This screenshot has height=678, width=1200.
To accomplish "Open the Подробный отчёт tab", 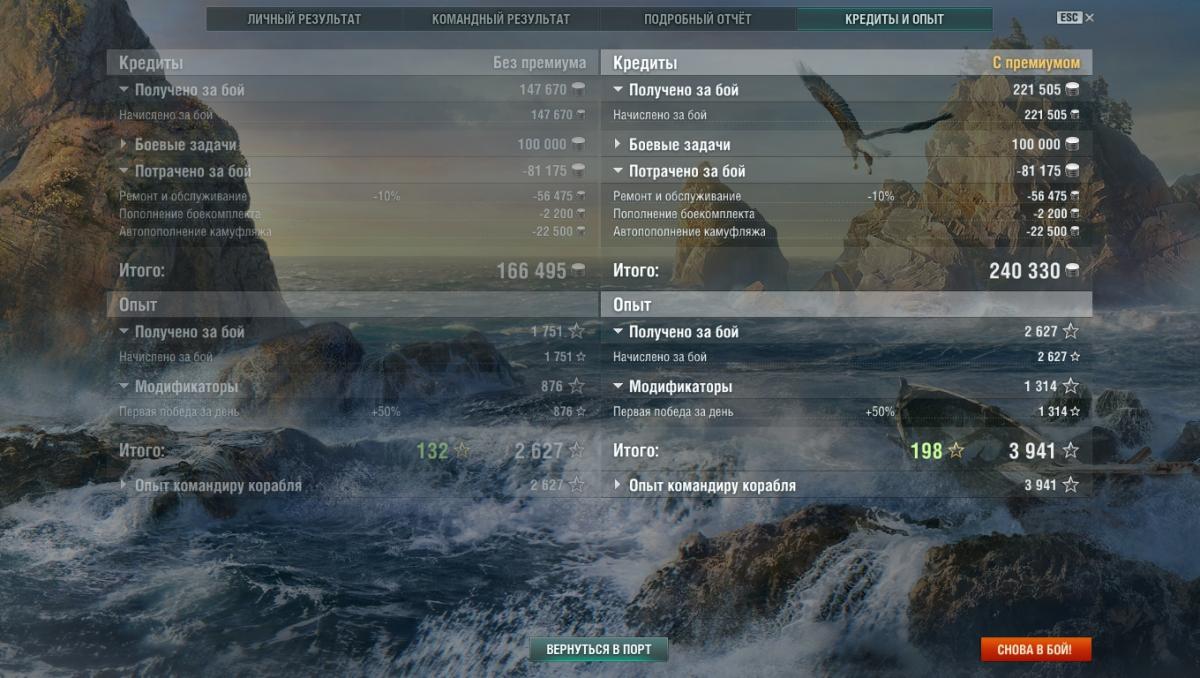I will coord(698,19).
